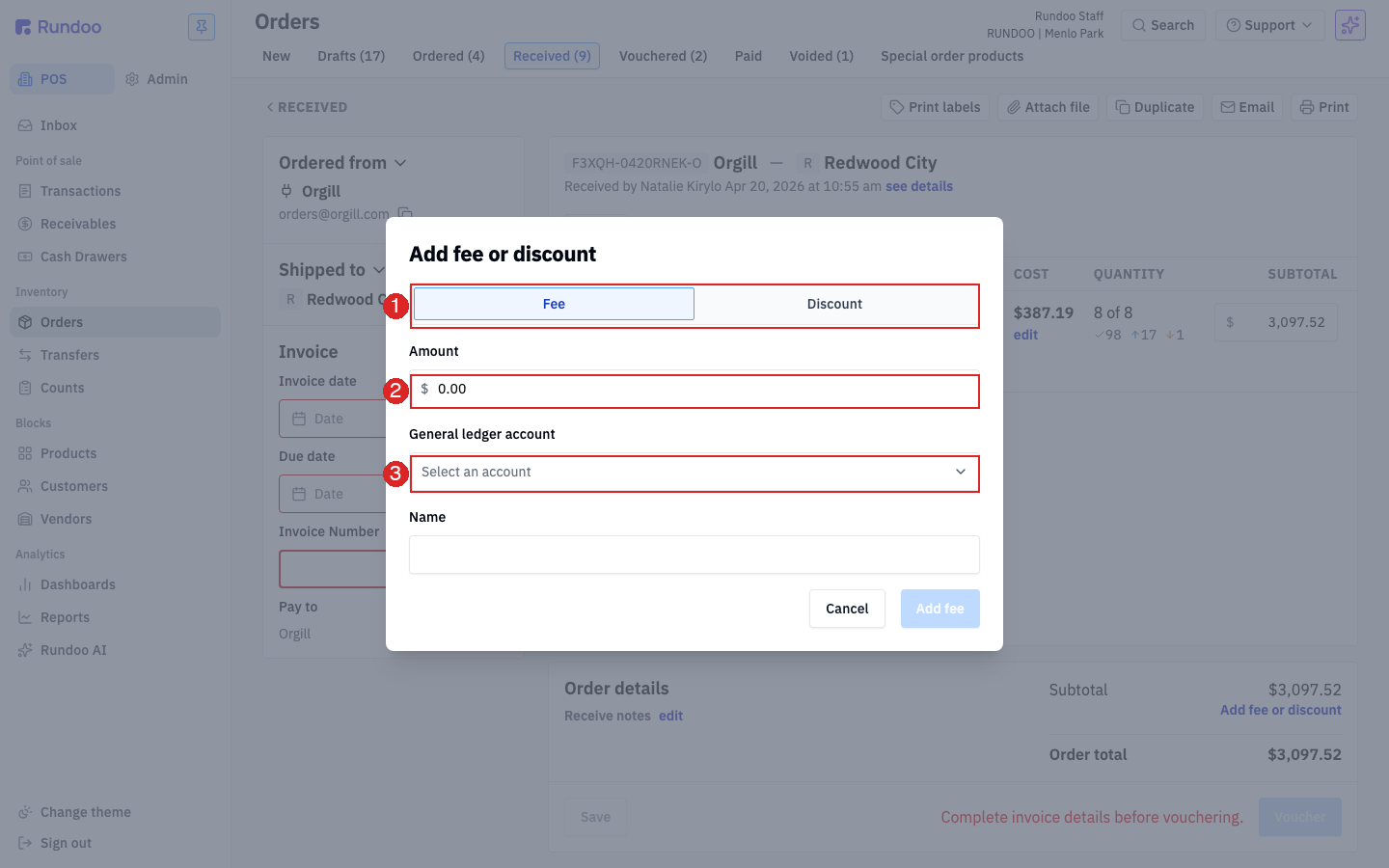Open Customers page
The image size is (1389, 868).
click(115, 486)
